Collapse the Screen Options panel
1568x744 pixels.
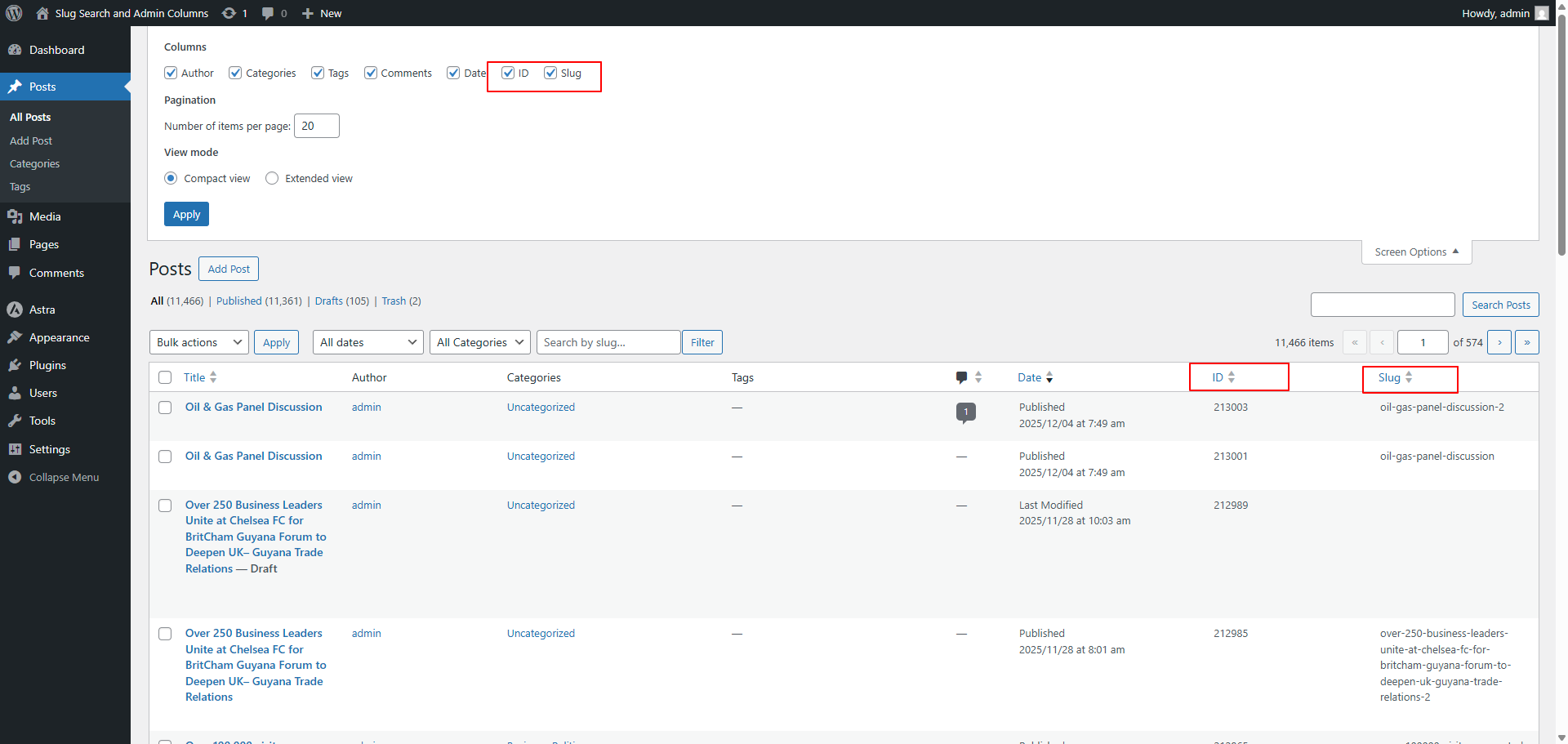coord(1415,252)
